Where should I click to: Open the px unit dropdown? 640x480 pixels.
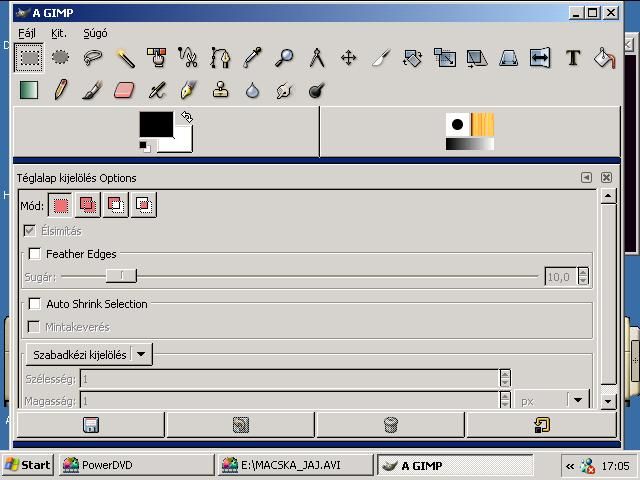pyautogui.click(x=553, y=401)
